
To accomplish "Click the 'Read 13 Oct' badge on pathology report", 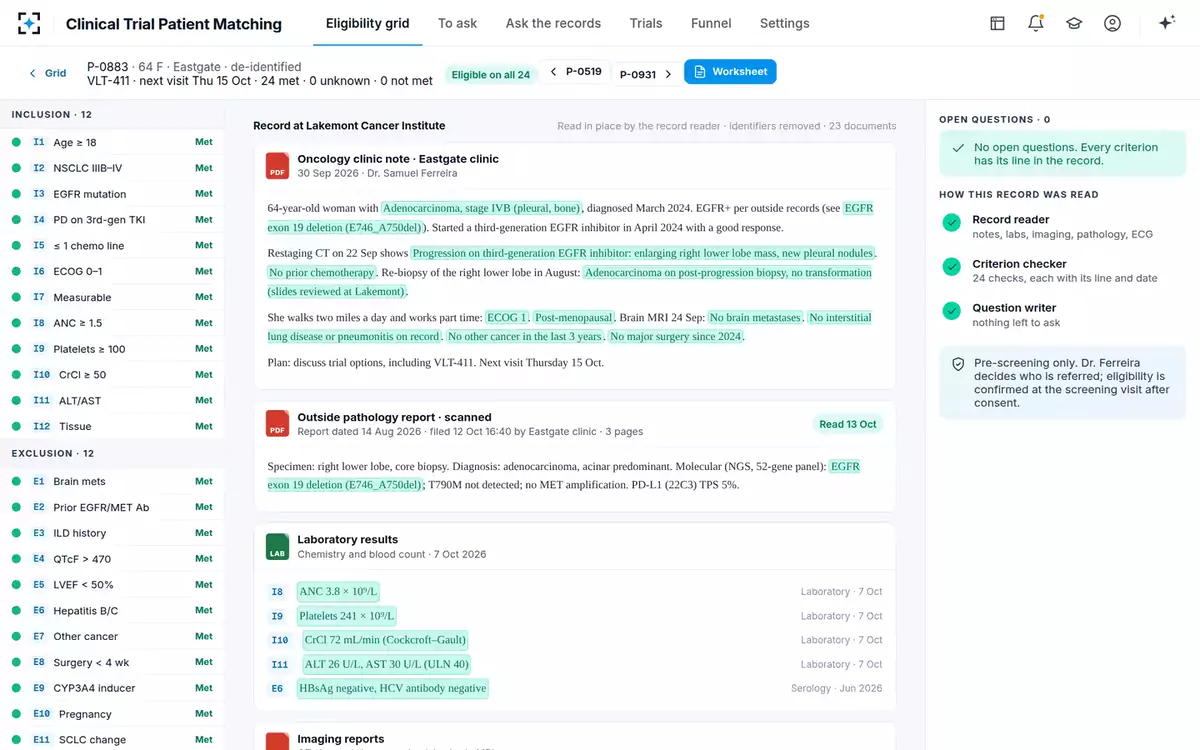I will coord(848,424).
